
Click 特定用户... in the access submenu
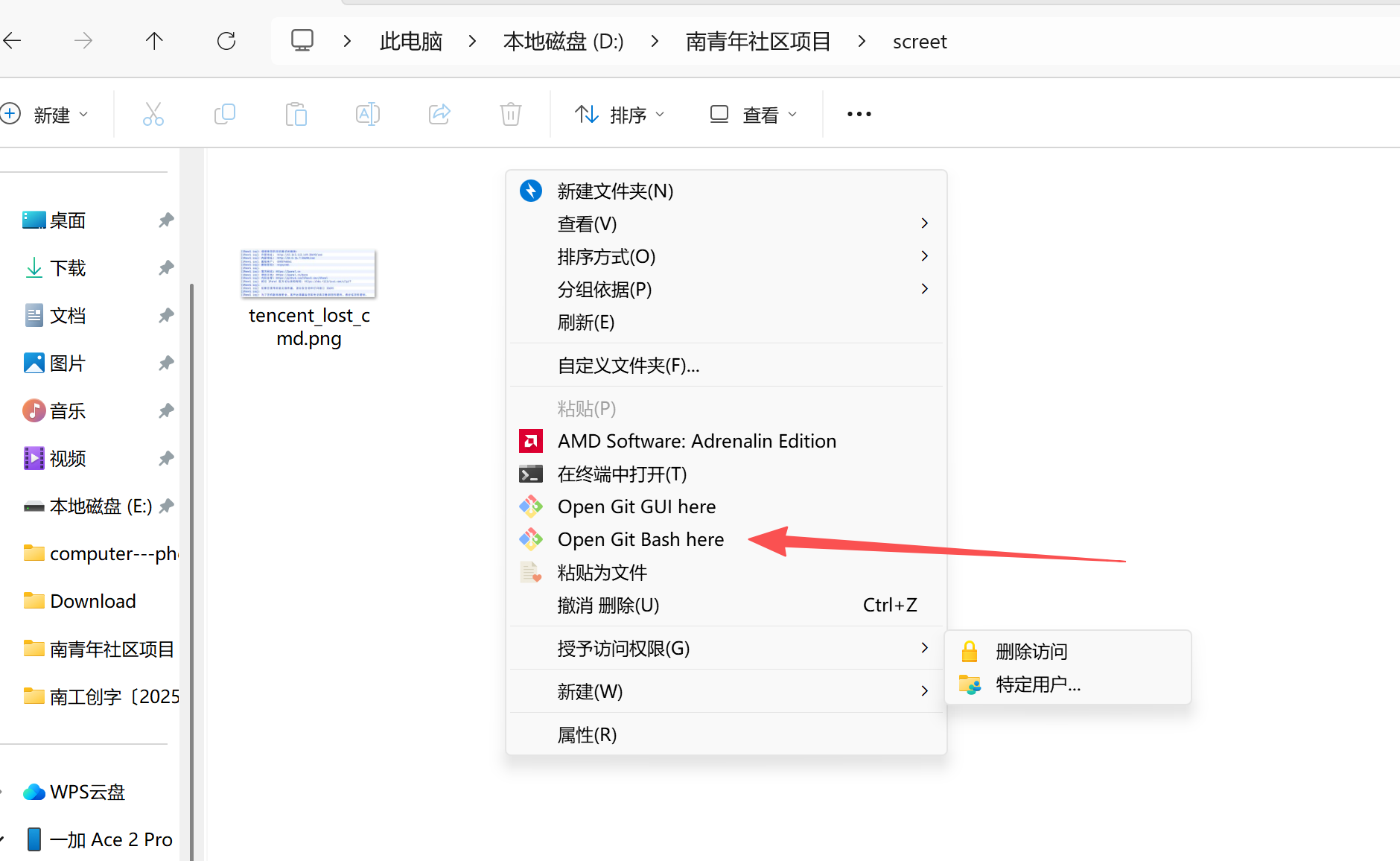click(1037, 684)
